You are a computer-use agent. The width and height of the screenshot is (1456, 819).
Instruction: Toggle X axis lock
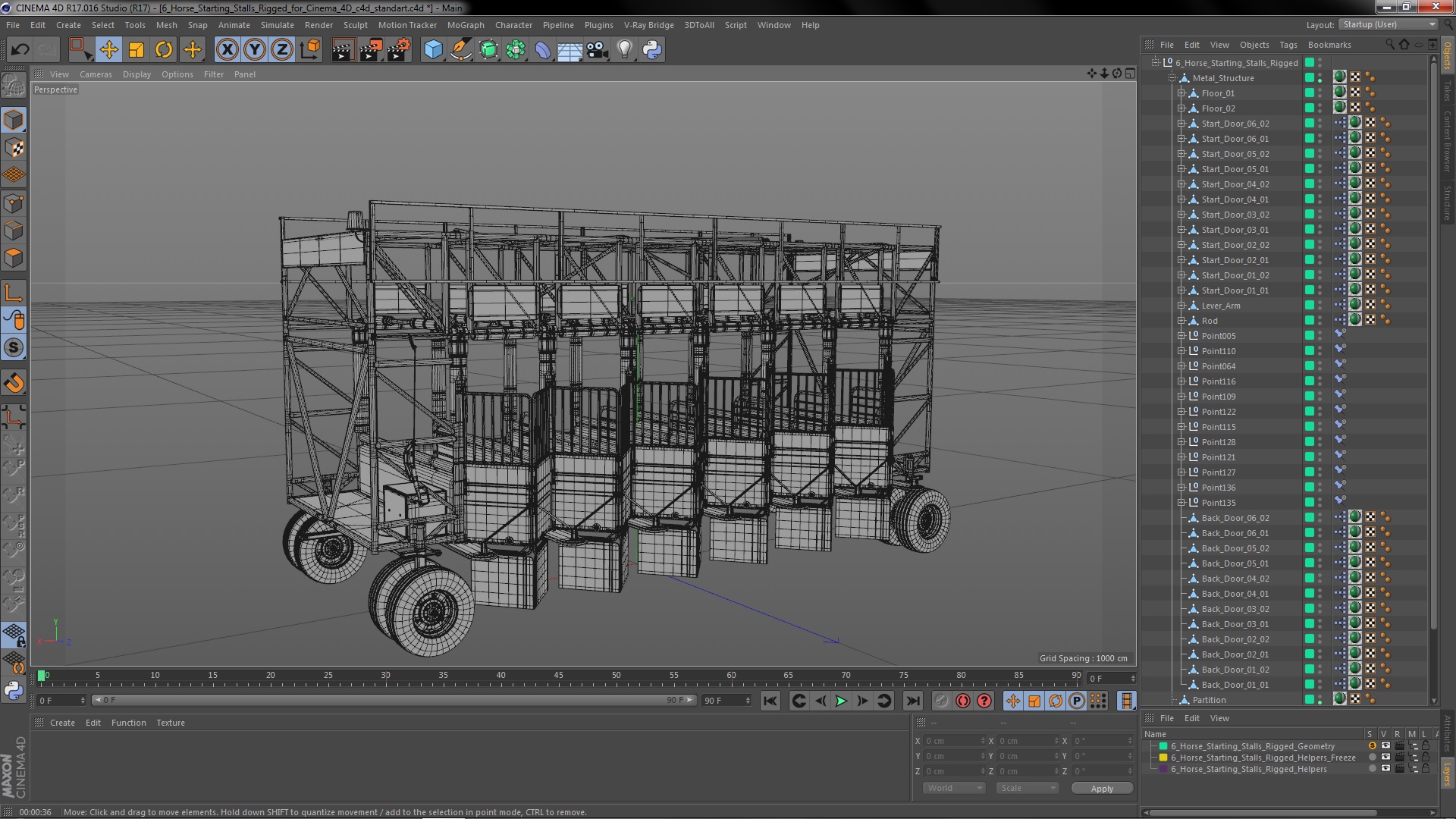227,50
